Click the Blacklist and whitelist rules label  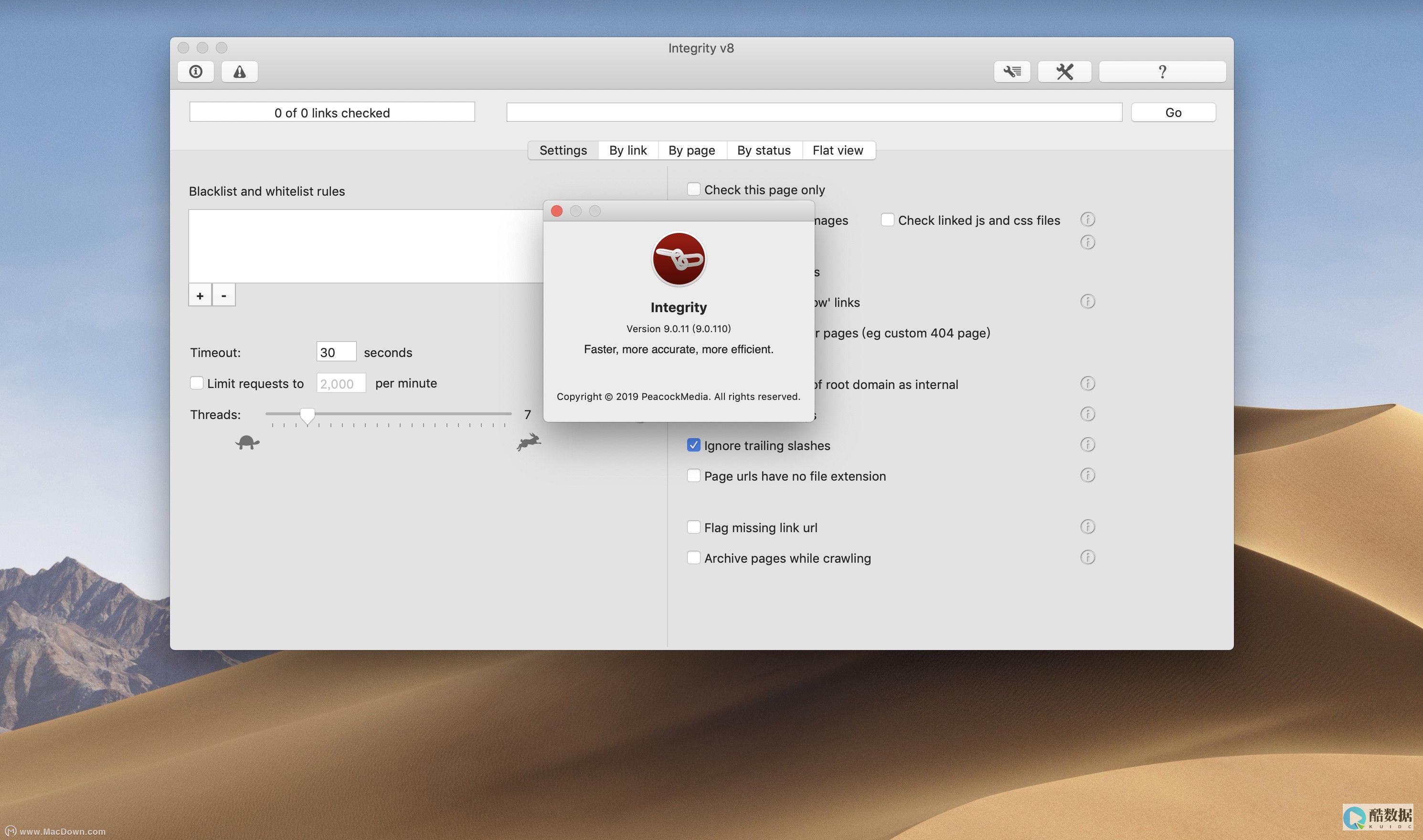pyautogui.click(x=267, y=191)
